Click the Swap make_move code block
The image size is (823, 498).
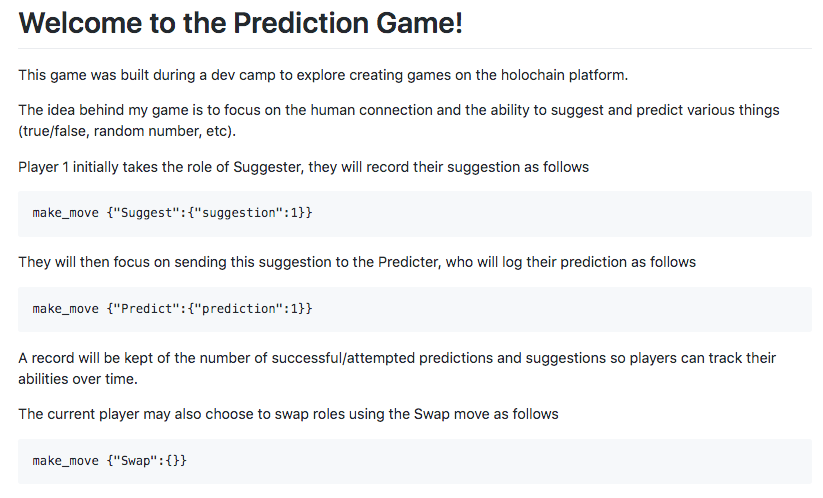415,461
